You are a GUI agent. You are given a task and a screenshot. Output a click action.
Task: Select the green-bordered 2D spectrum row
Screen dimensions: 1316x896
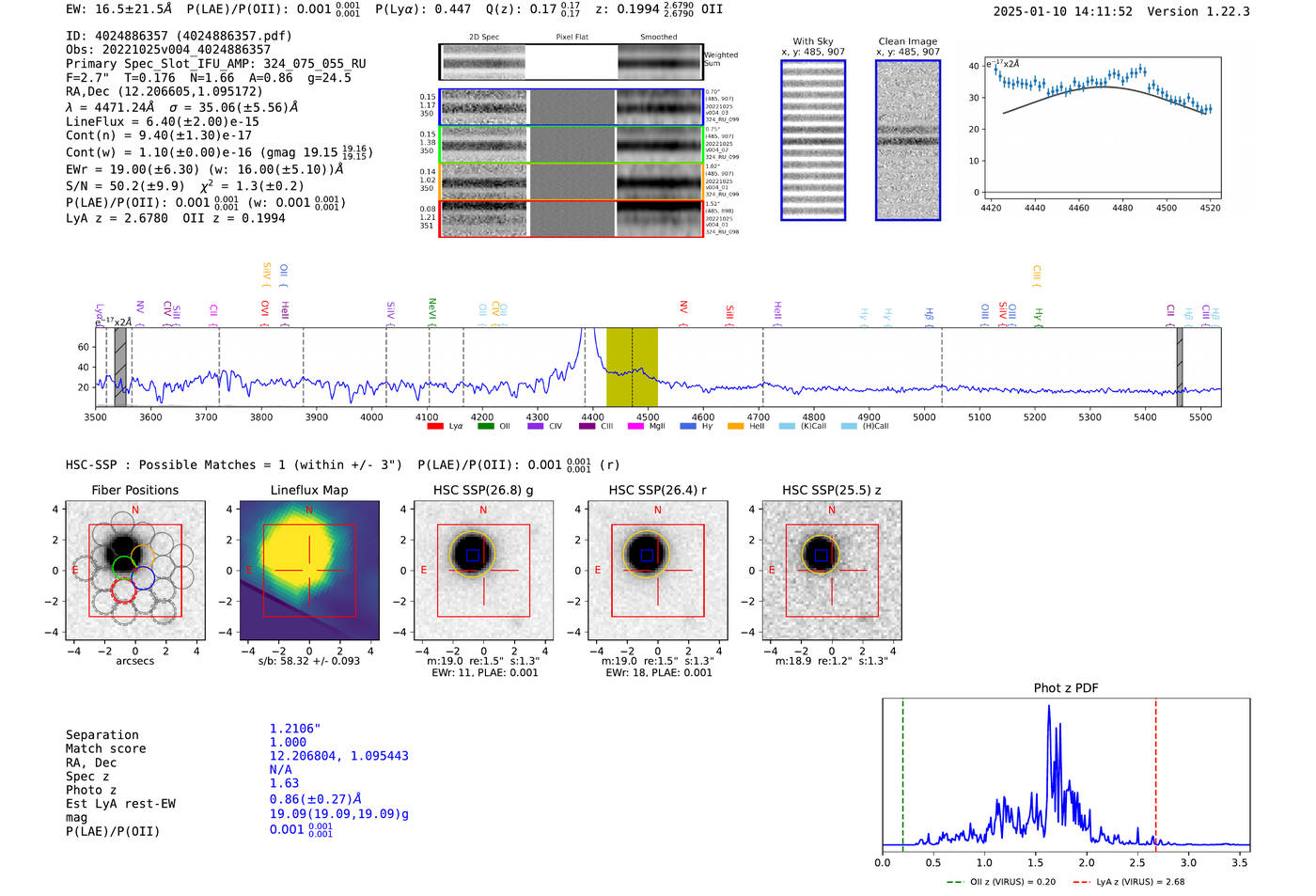point(572,145)
